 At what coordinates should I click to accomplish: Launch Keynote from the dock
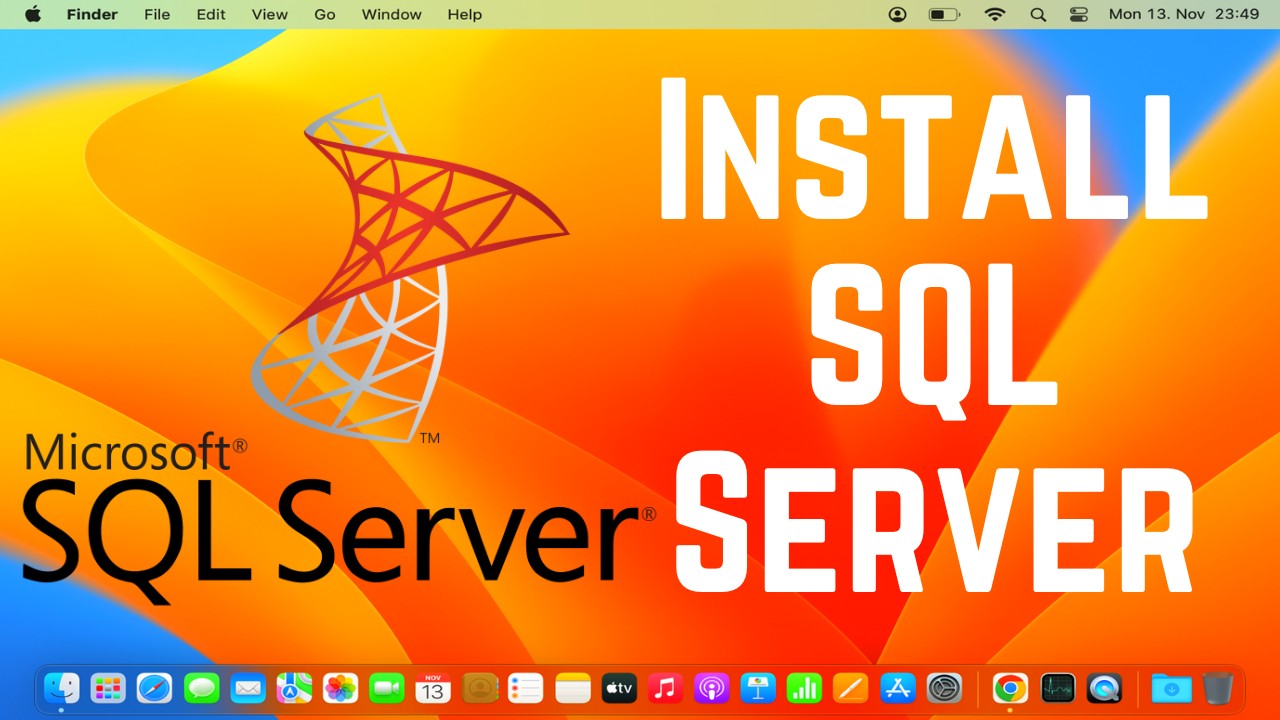pyautogui.click(x=758, y=688)
